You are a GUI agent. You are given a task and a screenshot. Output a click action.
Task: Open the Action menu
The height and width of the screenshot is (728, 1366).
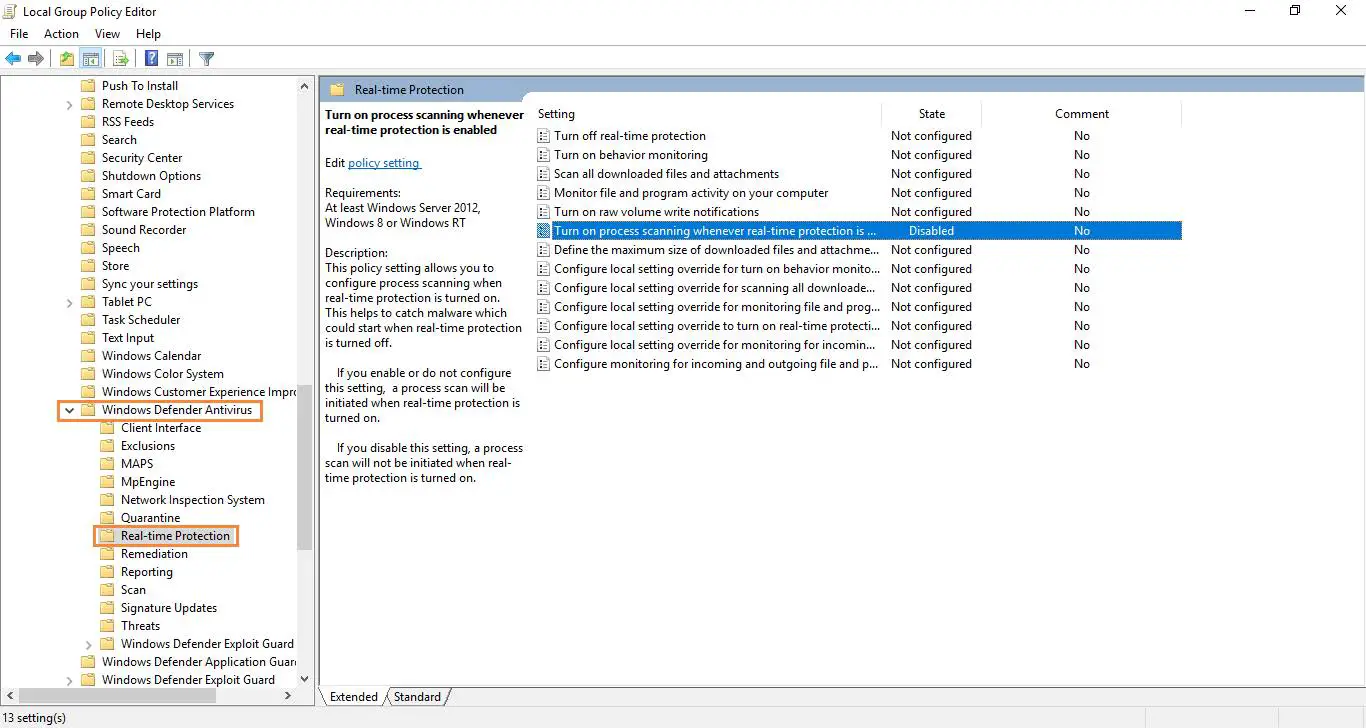(x=61, y=34)
